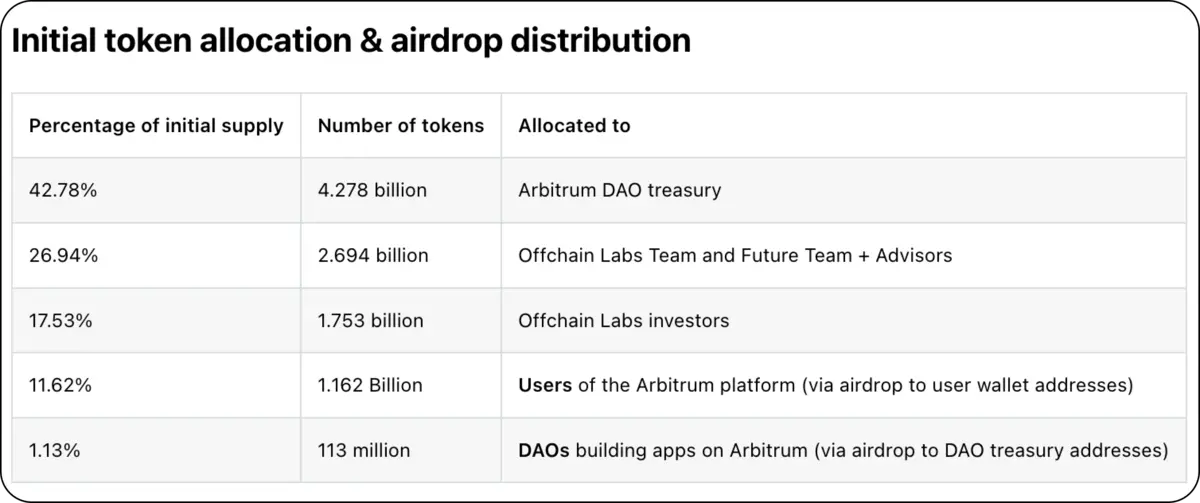Select the 'Offchain Labs investors' cell

coord(623,321)
